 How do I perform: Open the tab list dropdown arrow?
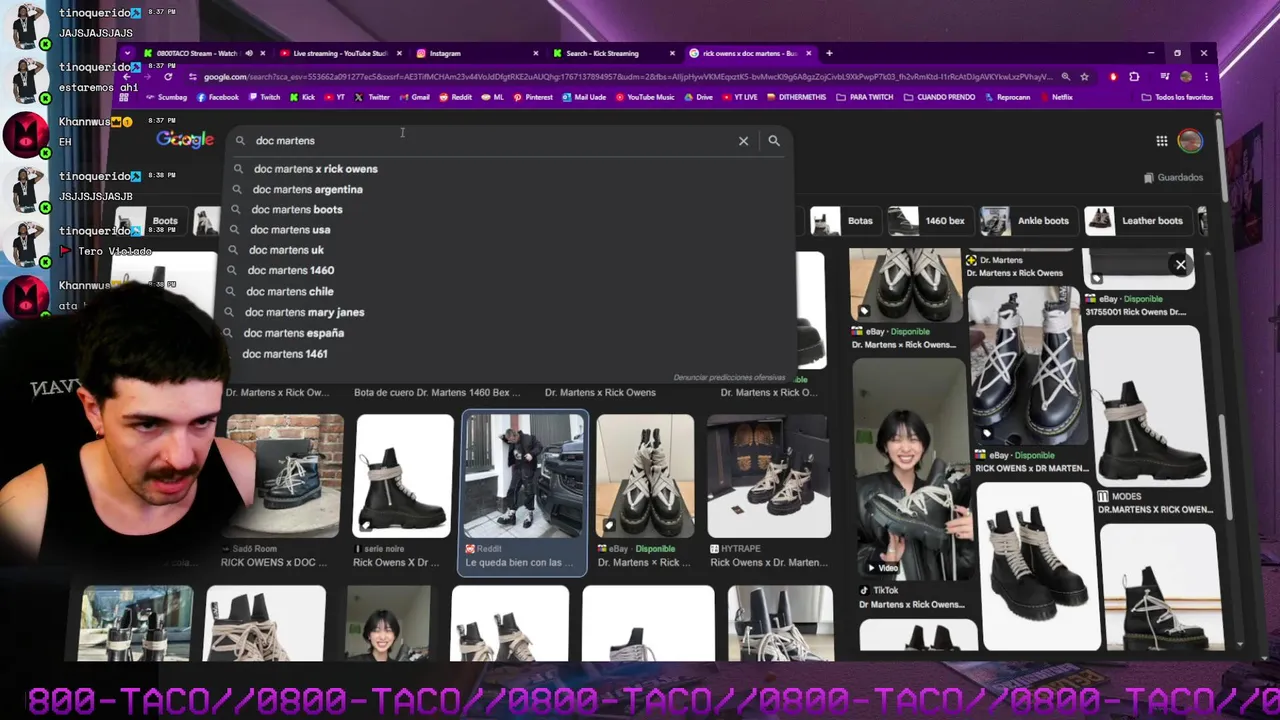(x=127, y=53)
